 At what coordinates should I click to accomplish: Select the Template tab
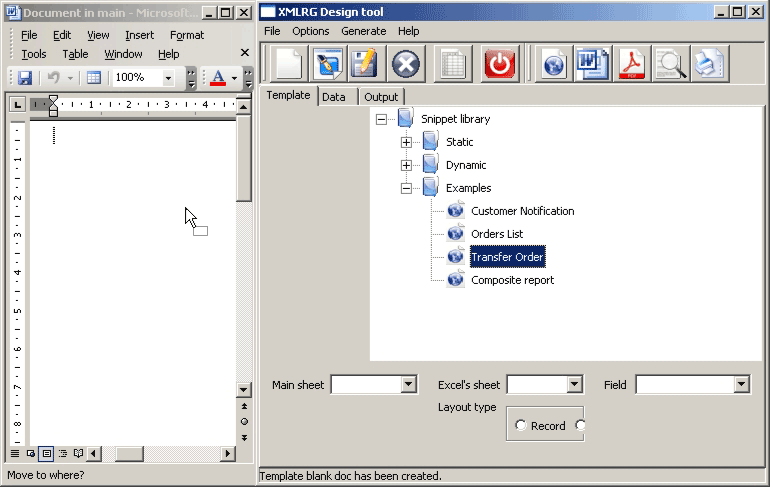coord(288,95)
